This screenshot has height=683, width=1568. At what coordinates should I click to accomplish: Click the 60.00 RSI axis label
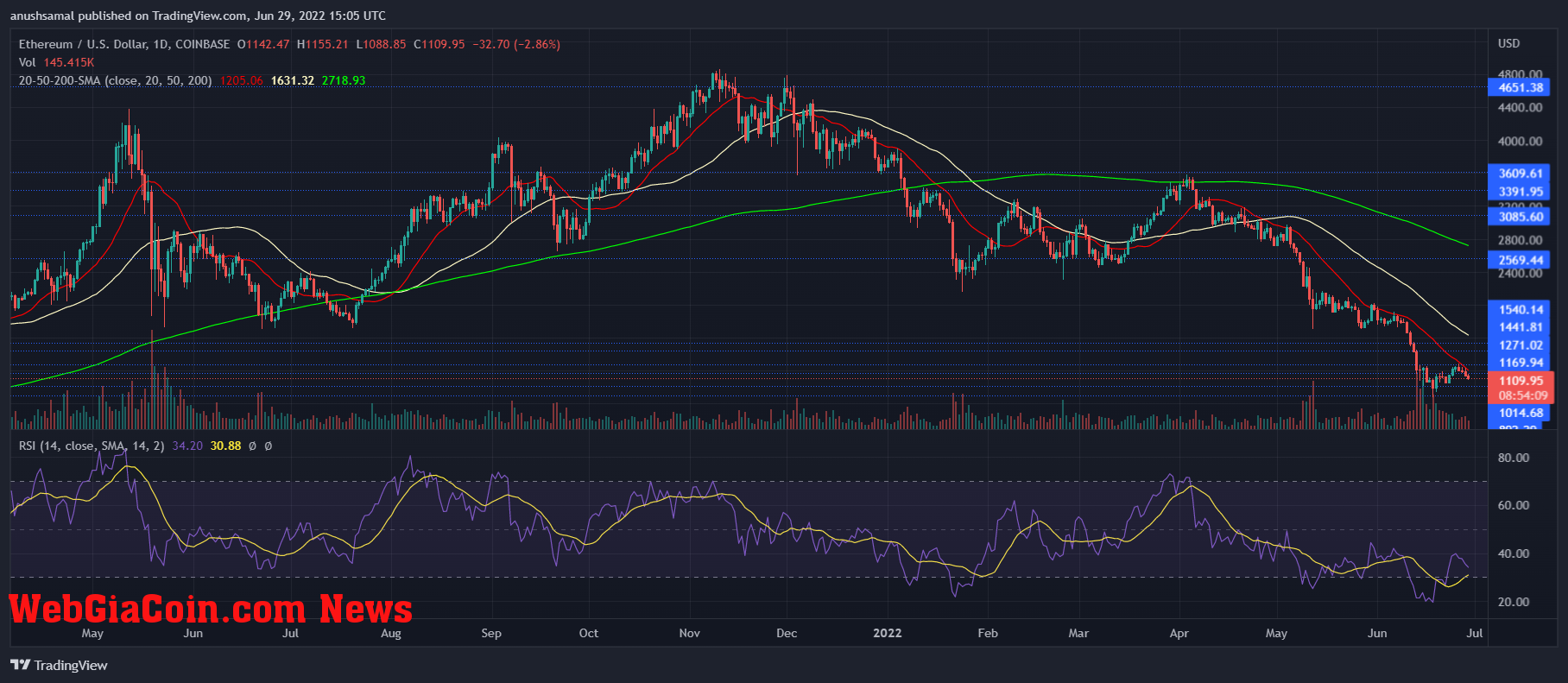tap(1513, 505)
